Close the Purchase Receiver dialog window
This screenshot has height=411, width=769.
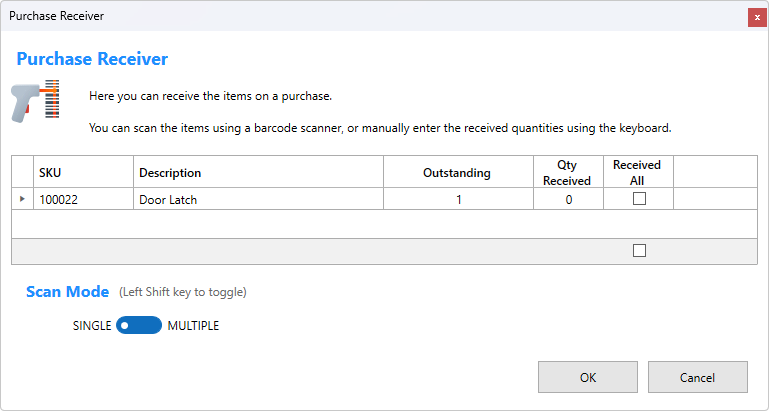756,17
